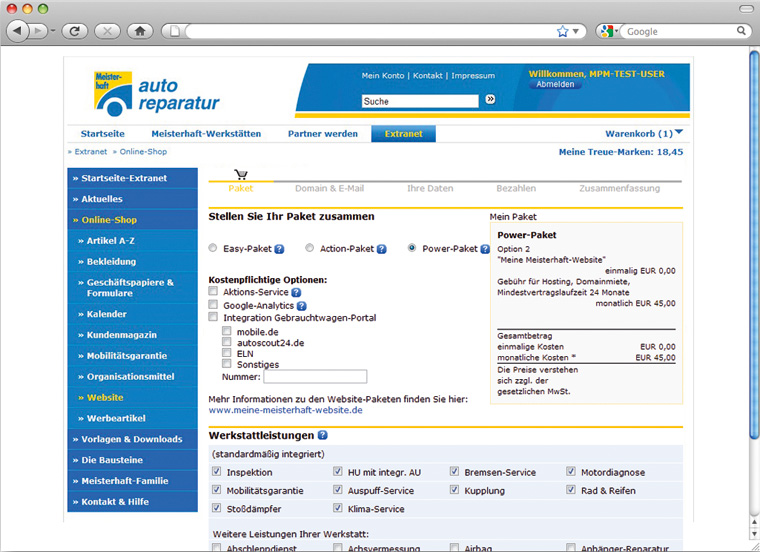Image resolution: width=760 pixels, height=552 pixels.
Task: Enable the Aktions-Service checkbox
Action: click(213, 291)
